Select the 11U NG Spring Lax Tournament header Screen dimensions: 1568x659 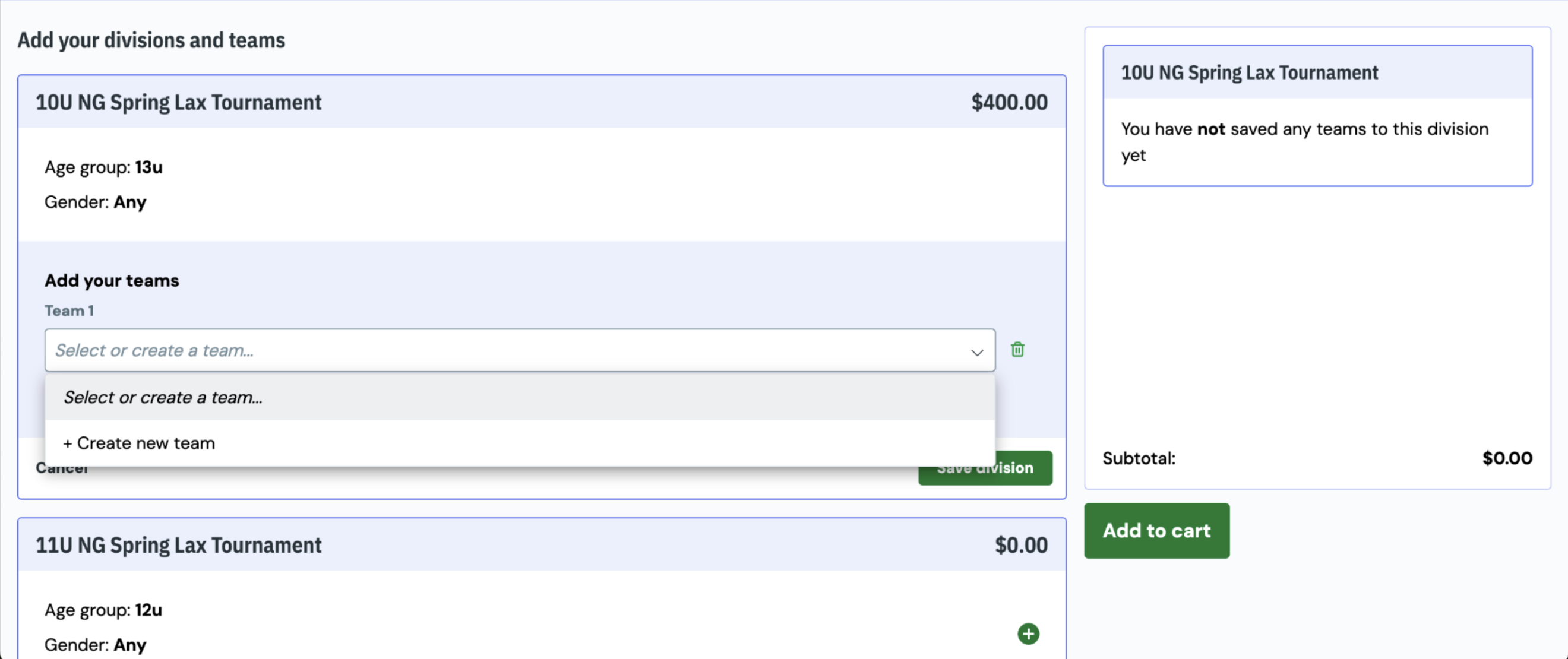178,545
